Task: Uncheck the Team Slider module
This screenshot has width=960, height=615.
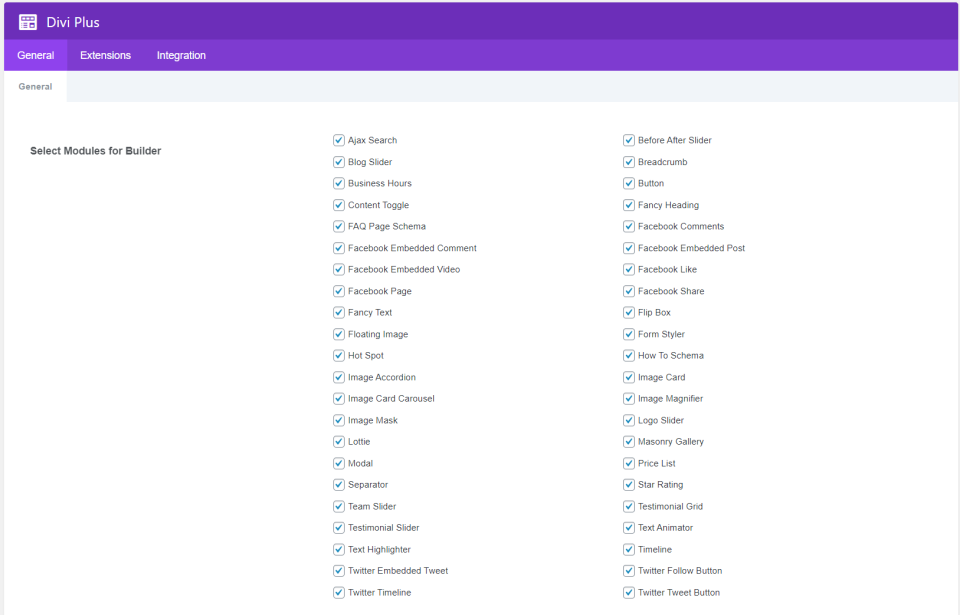Action: coord(339,506)
